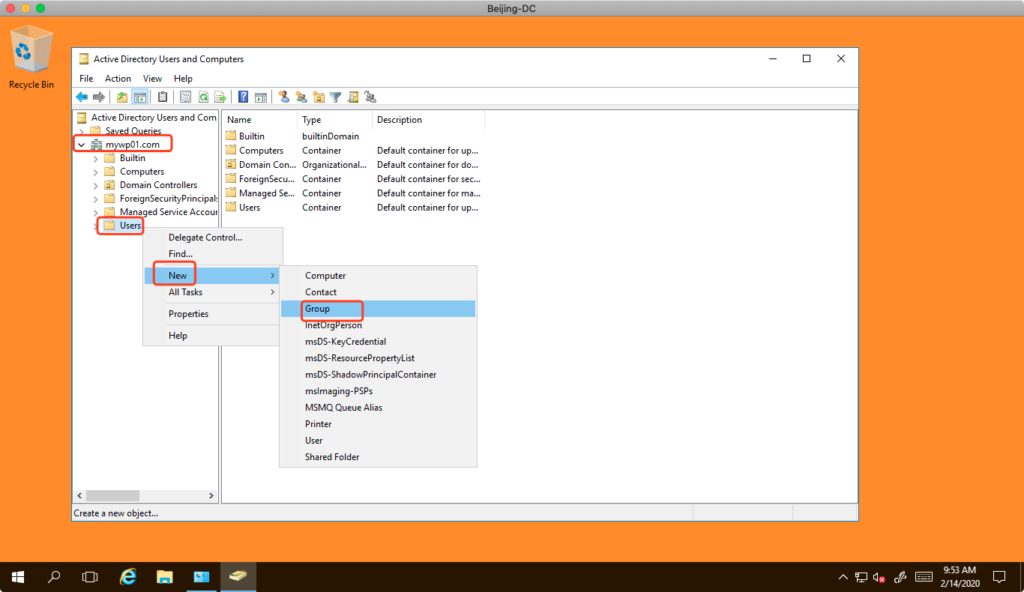Collapse the mywp01.com domain node
Image resolution: width=1024 pixels, height=592 pixels.
coord(81,145)
